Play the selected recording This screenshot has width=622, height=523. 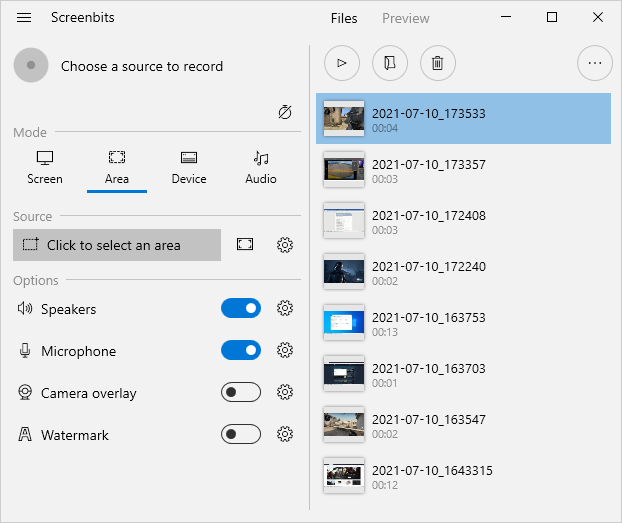342,63
